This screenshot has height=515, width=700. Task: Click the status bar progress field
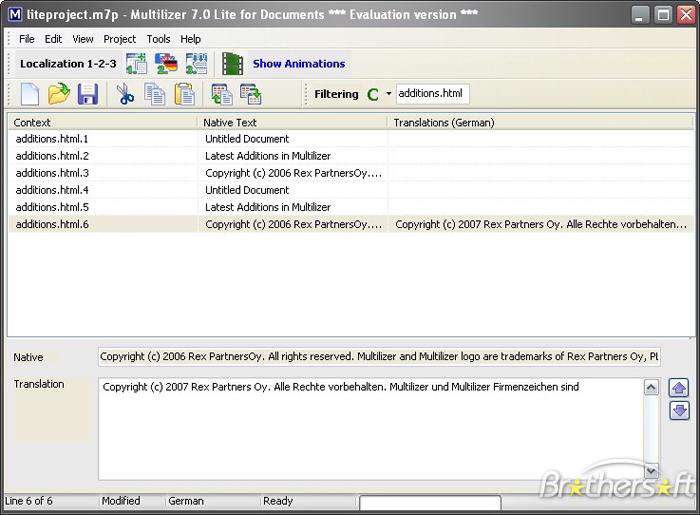point(430,503)
